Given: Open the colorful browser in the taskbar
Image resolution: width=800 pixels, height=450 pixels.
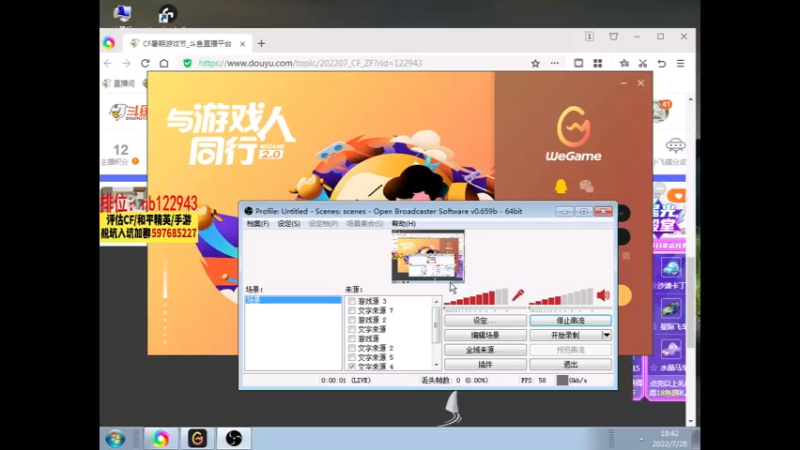Looking at the screenshot, I should click(x=161, y=439).
